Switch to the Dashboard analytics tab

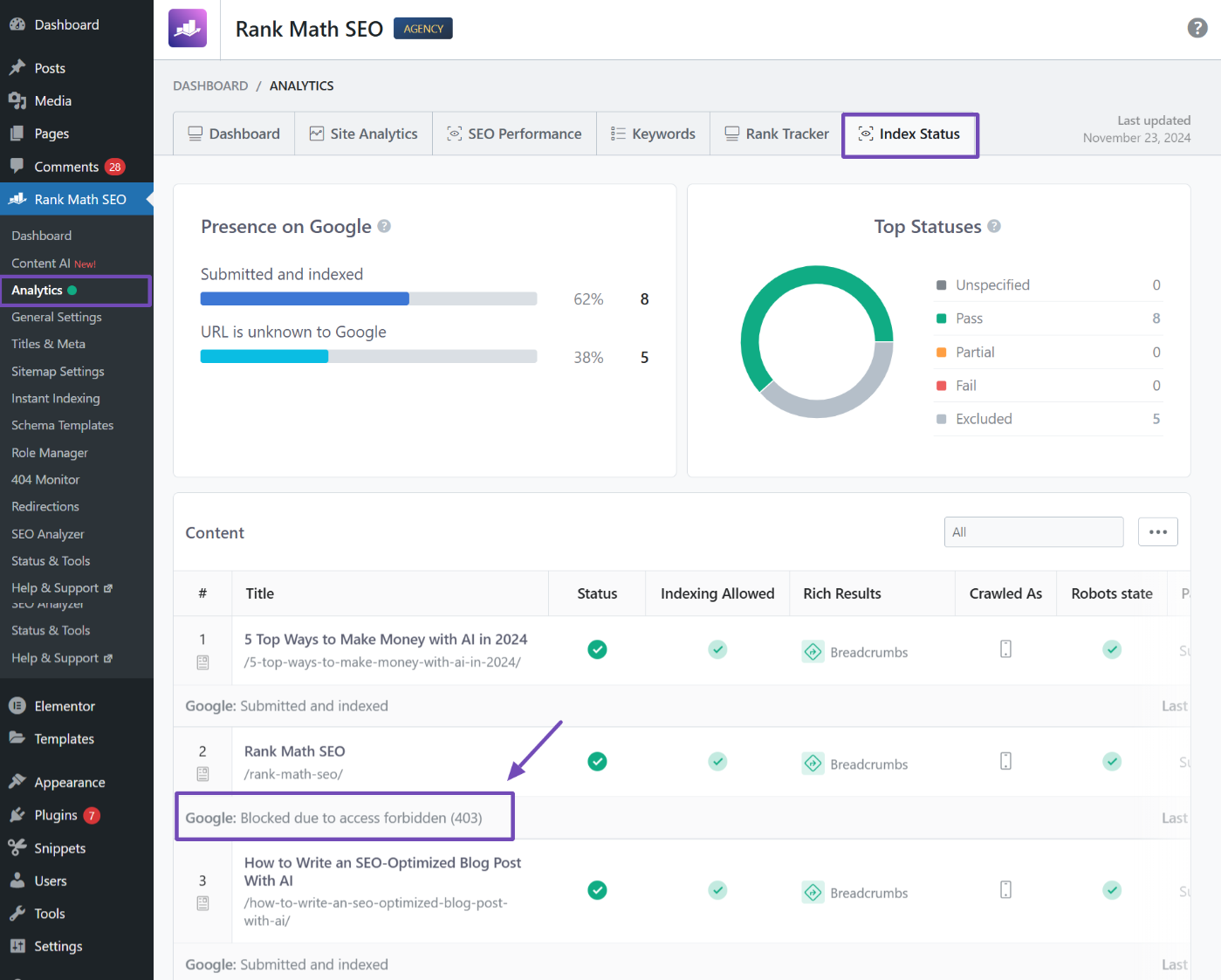(x=234, y=134)
